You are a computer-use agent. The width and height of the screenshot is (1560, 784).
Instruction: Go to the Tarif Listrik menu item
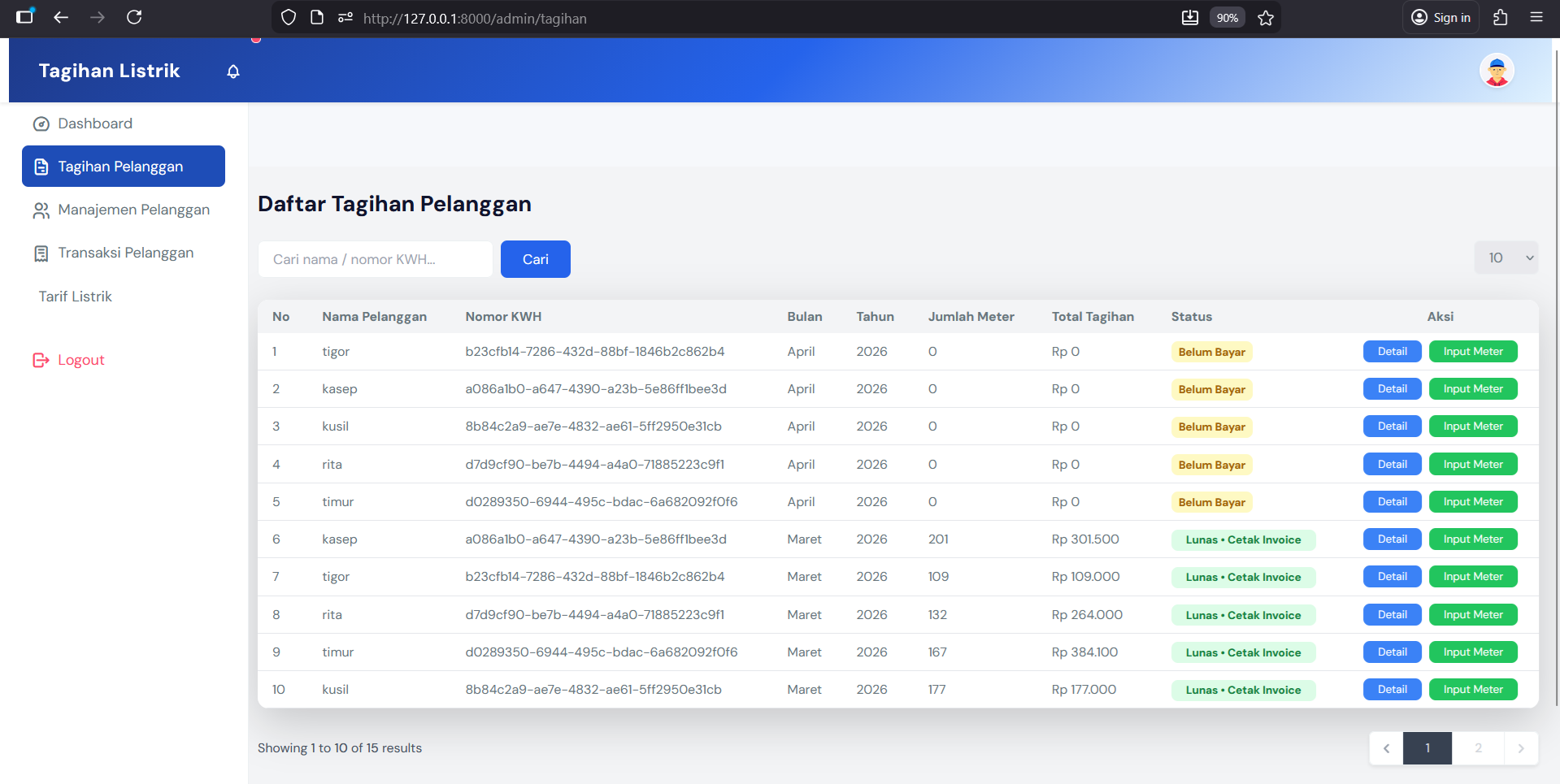75,297
